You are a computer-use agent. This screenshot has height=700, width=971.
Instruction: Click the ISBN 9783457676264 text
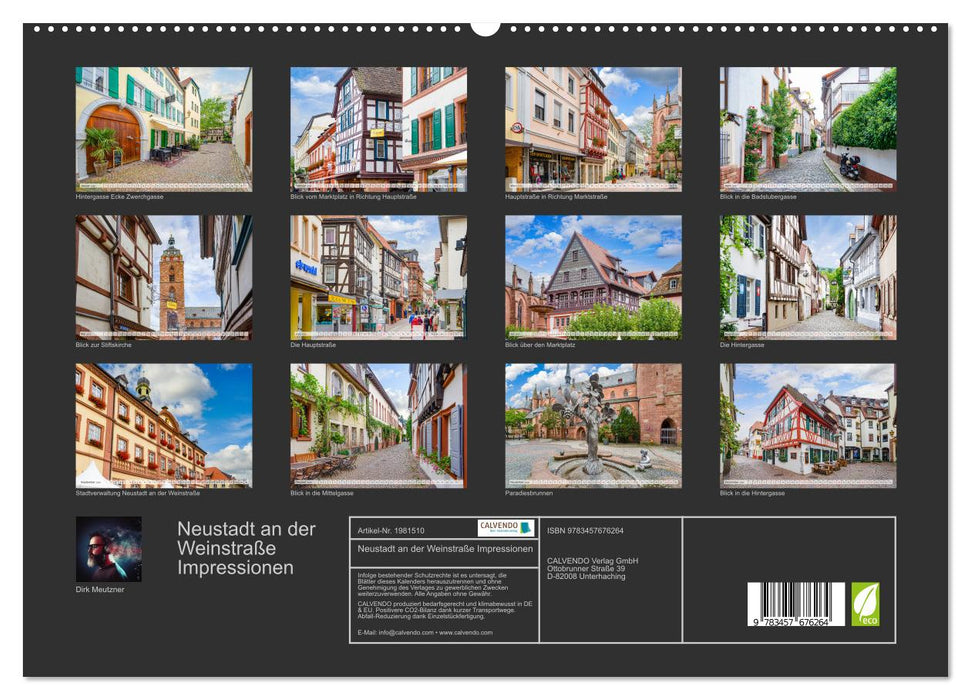coord(585,530)
